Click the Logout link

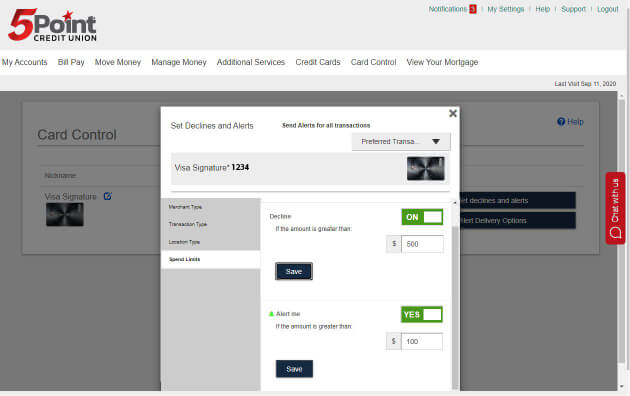[608, 9]
